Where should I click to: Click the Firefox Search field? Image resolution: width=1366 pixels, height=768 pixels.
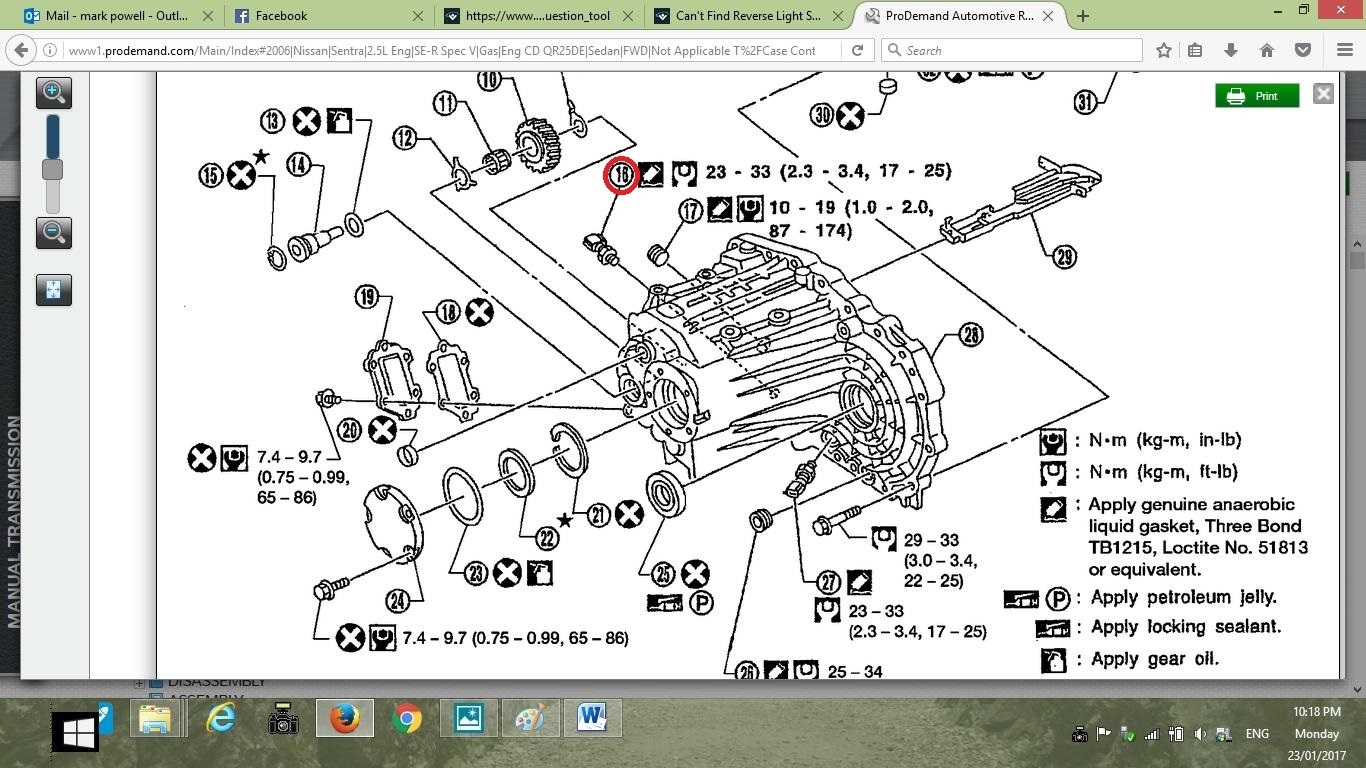point(1011,50)
